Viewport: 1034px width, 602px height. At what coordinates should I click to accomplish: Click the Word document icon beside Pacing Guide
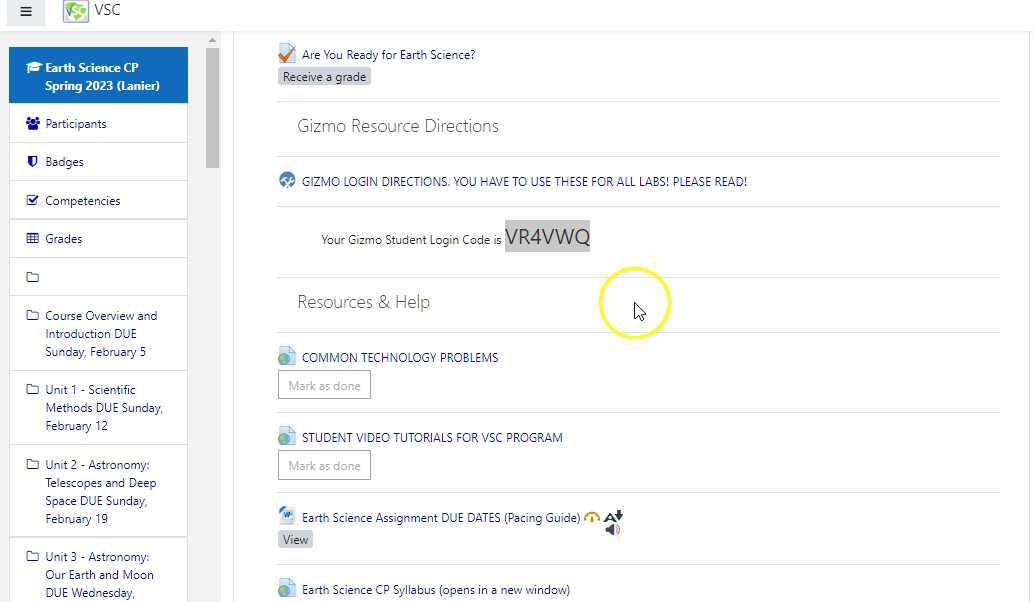(x=287, y=516)
